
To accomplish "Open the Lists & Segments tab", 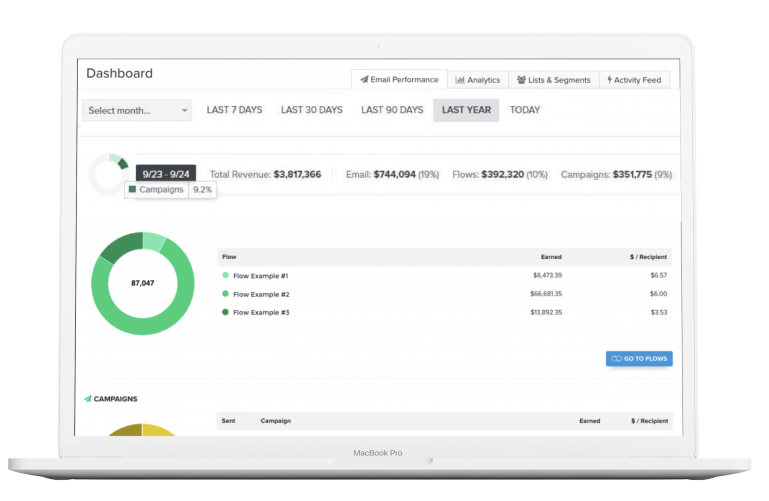I will click(554, 80).
